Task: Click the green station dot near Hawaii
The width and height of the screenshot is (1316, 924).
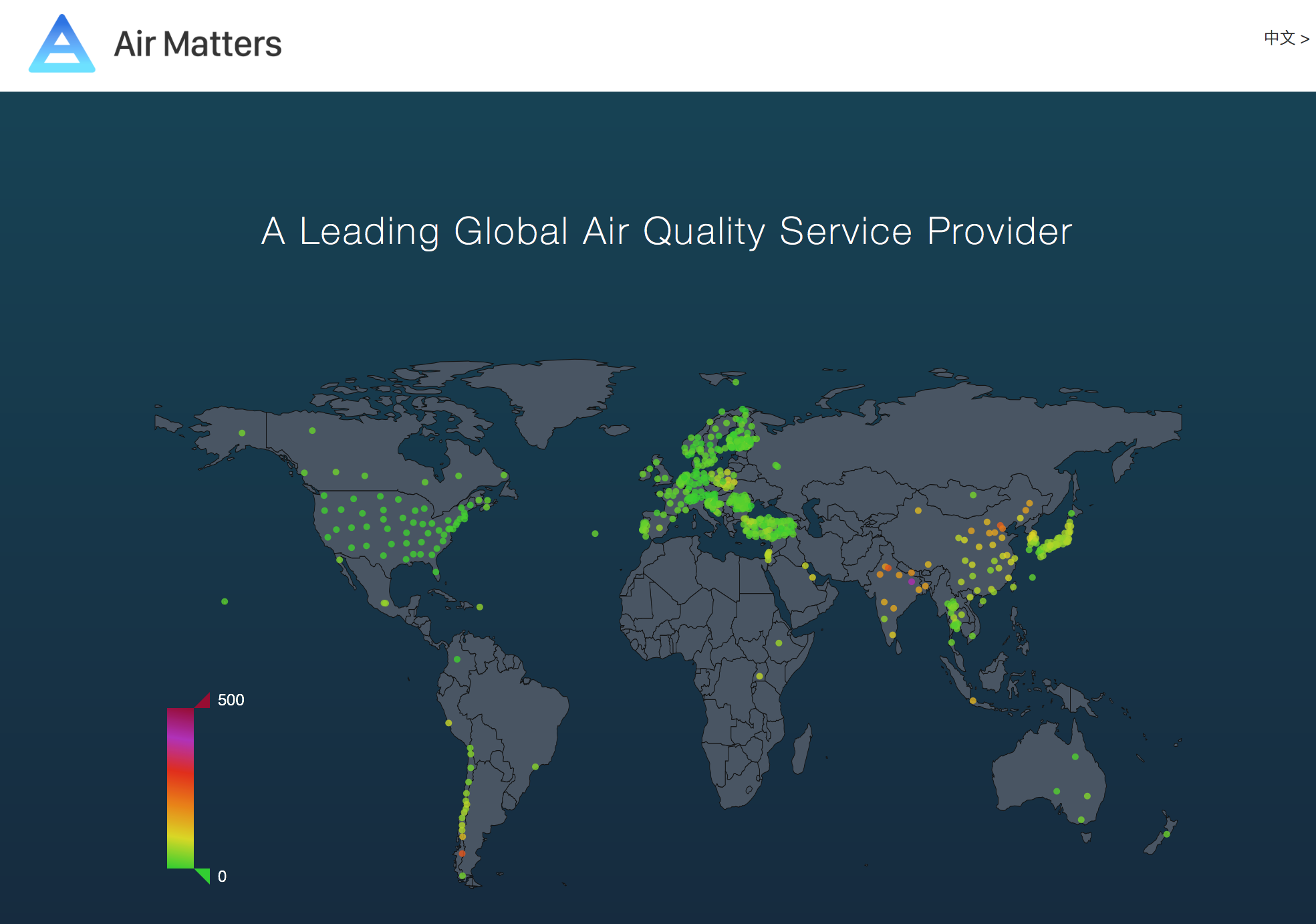Action: point(225,602)
